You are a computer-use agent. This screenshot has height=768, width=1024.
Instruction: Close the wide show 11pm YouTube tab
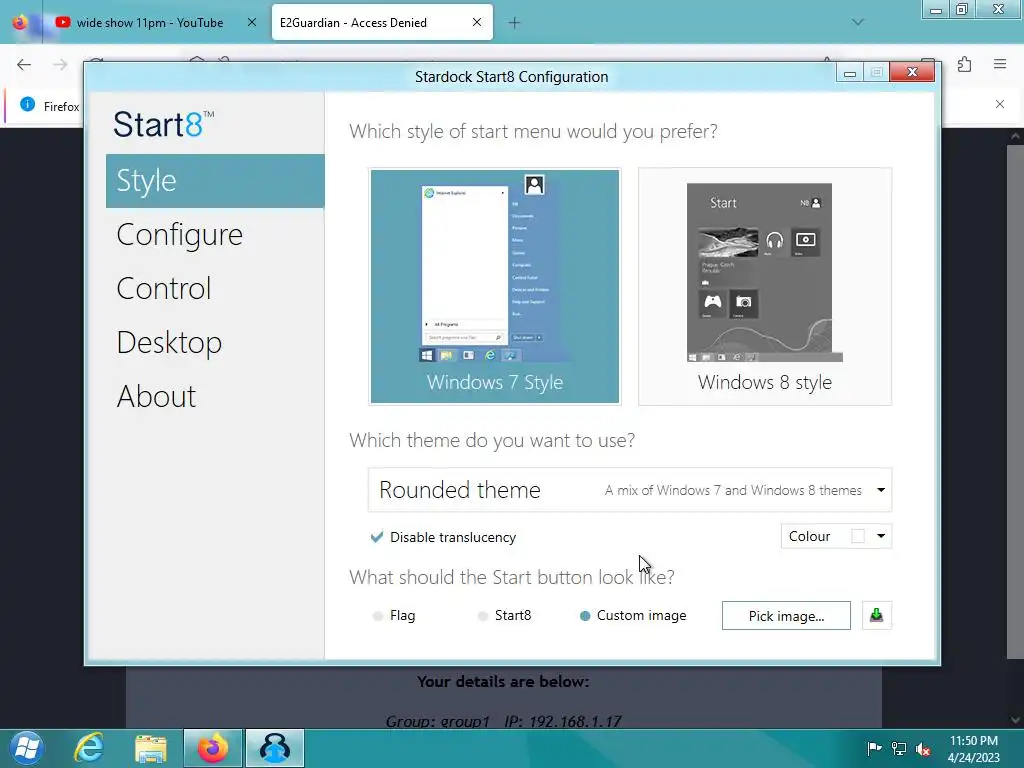[x=251, y=22]
